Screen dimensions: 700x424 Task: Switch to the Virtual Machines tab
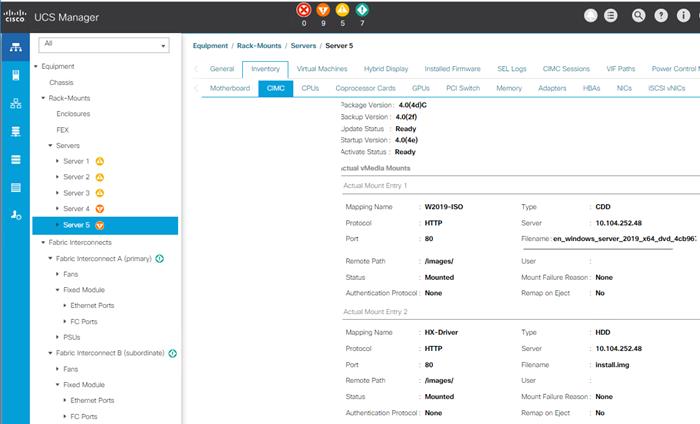click(322, 69)
